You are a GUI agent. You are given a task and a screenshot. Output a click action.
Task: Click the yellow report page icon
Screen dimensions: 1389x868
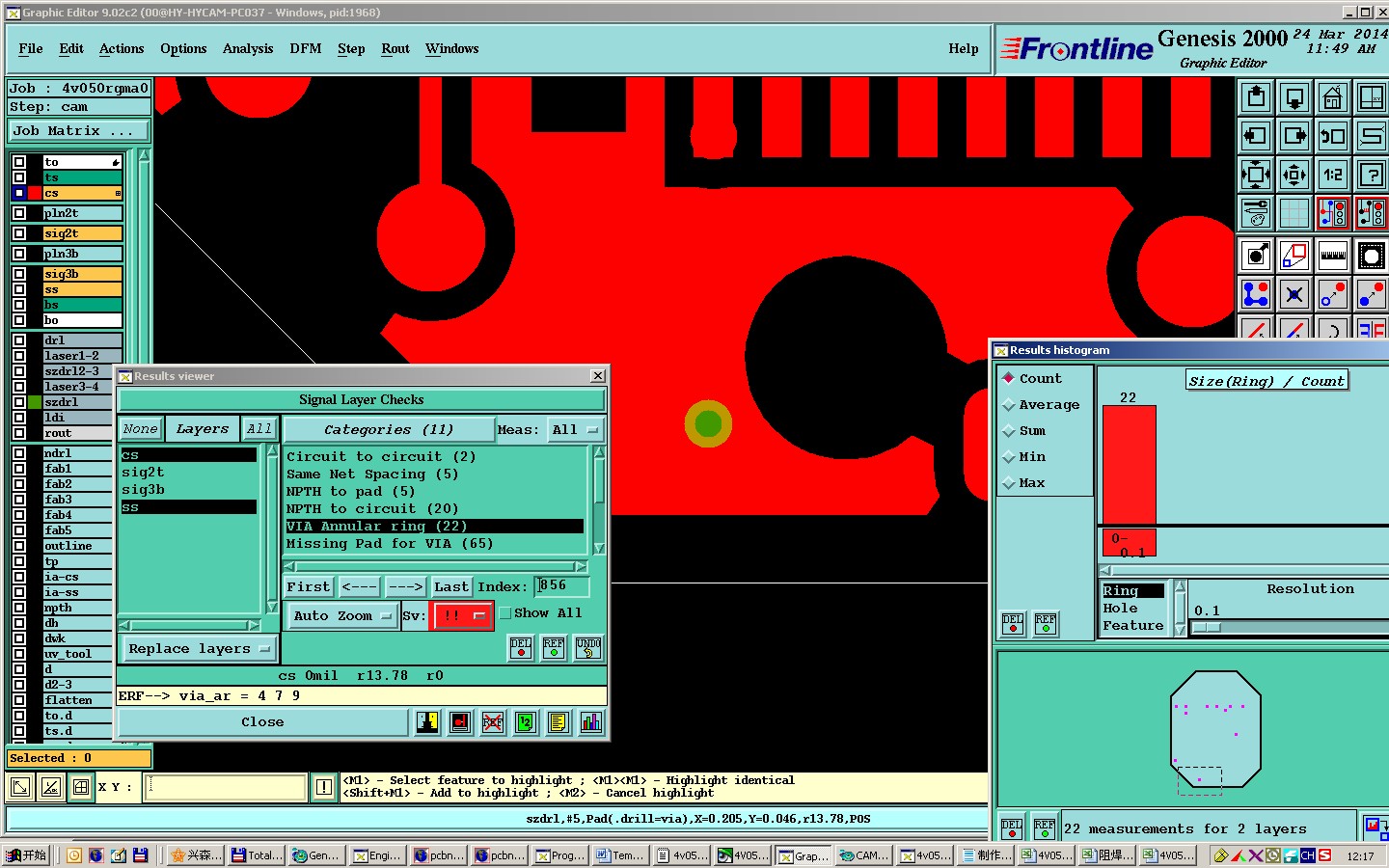[558, 722]
